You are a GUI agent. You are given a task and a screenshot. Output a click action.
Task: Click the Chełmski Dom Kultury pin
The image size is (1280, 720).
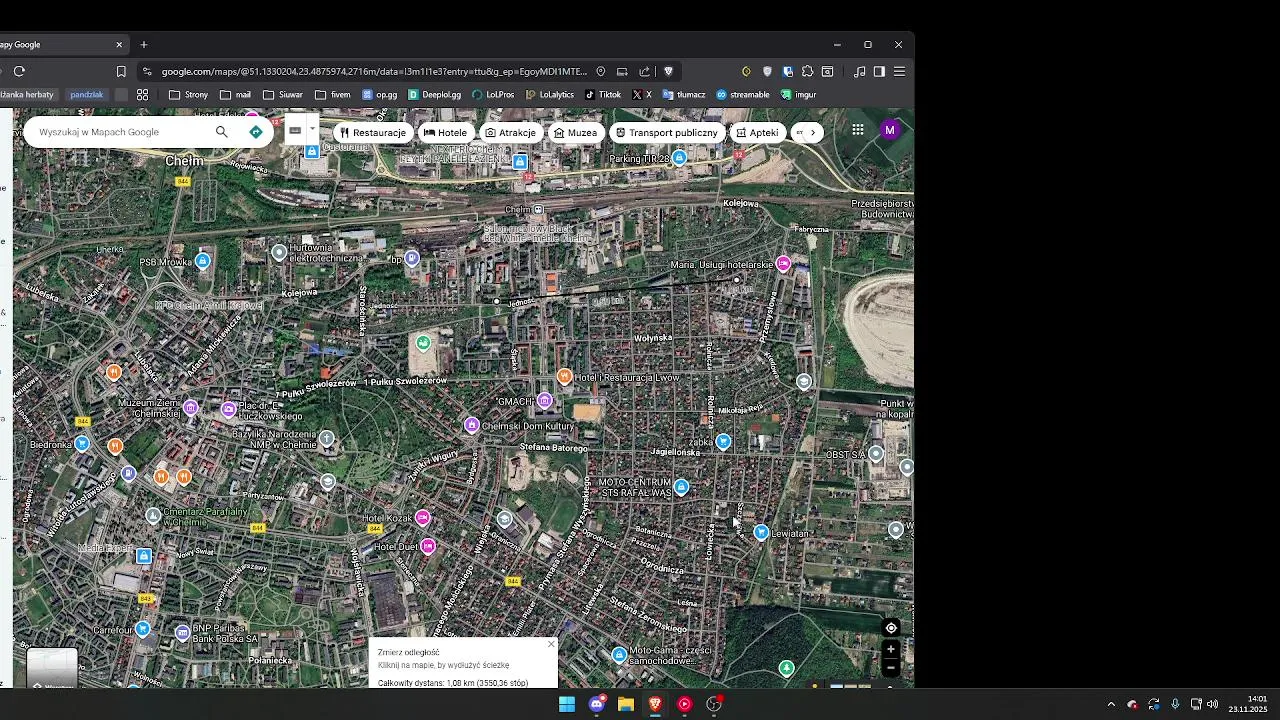point(472,425)
